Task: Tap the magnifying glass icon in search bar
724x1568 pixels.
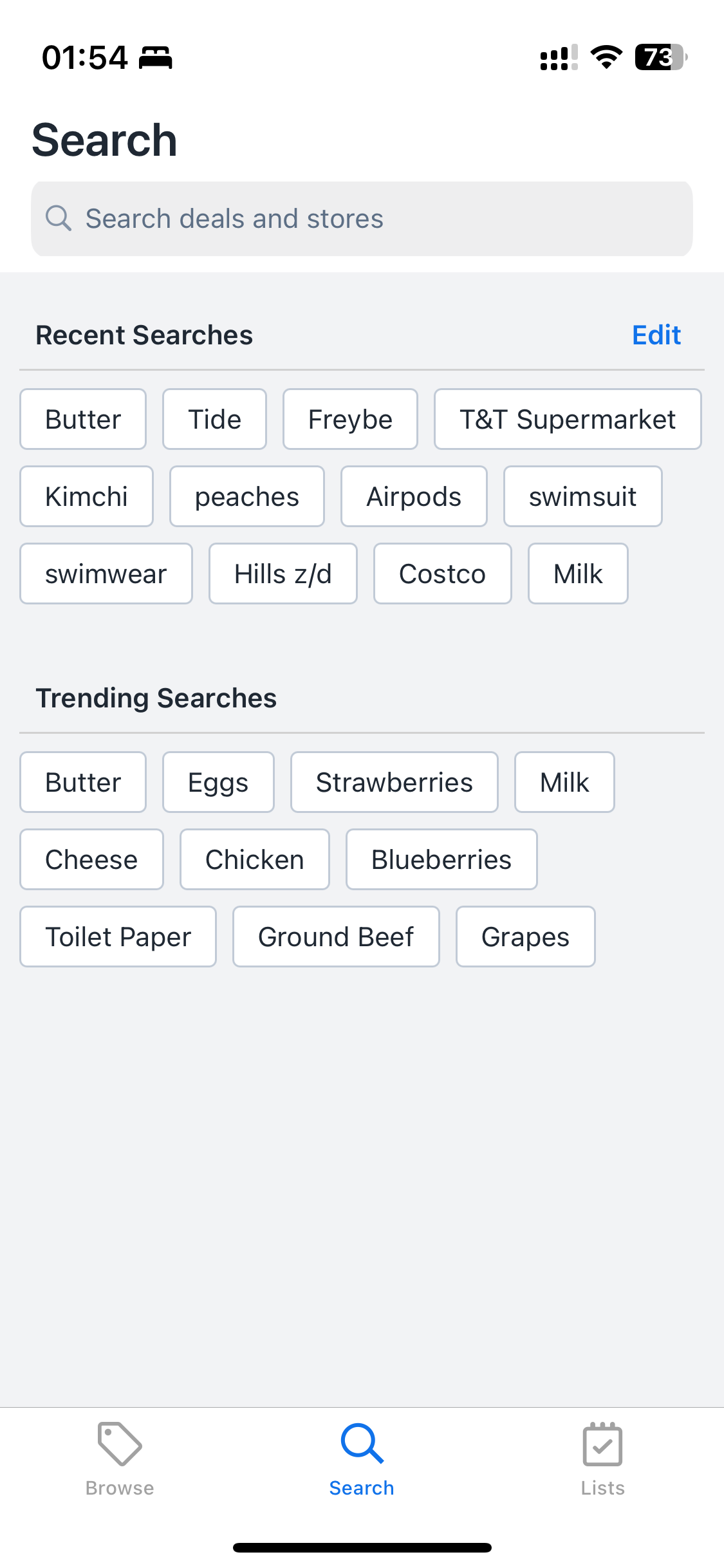Action: tap(58, 218)
